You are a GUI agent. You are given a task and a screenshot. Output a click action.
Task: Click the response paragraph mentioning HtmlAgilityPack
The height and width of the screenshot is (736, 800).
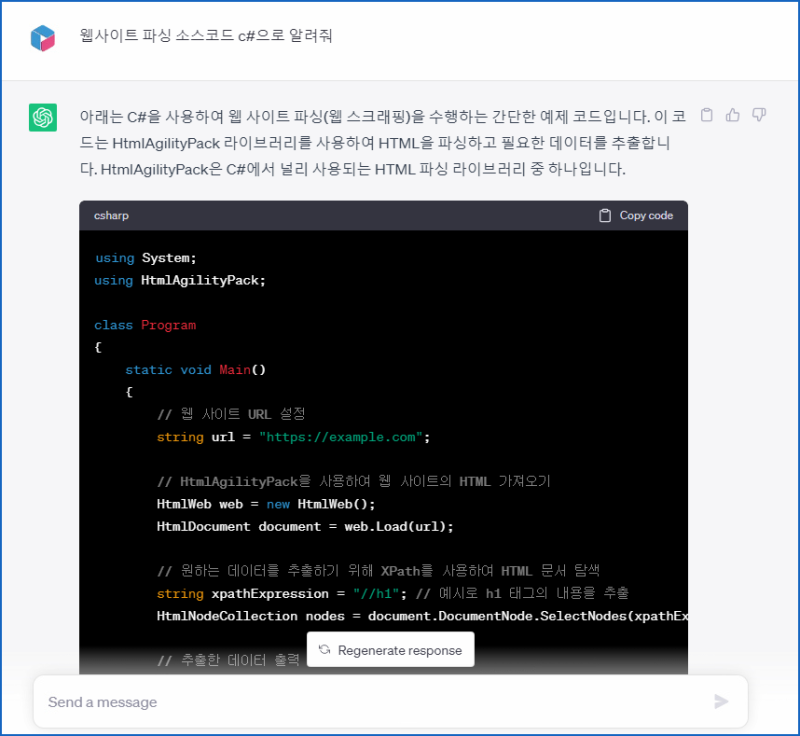click(383, 143)
